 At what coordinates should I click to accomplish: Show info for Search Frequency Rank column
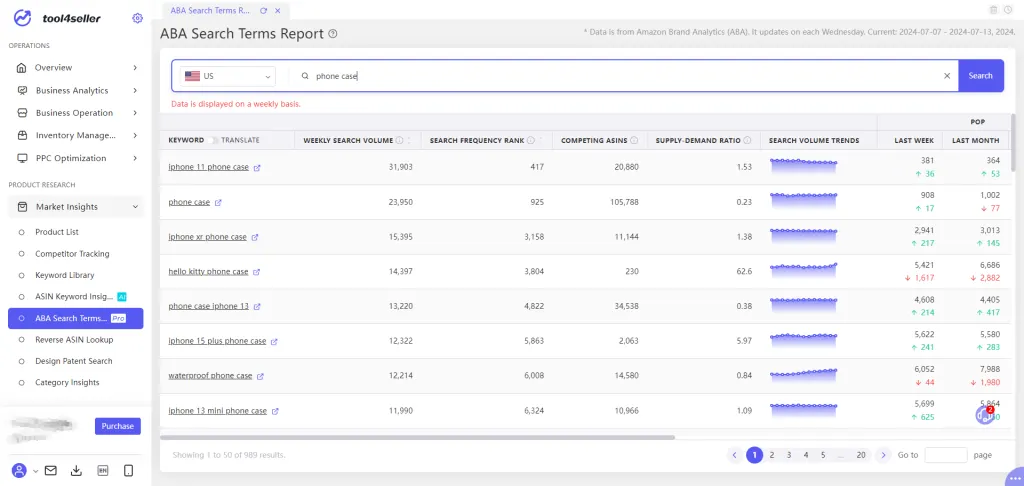tap(531, 140)
